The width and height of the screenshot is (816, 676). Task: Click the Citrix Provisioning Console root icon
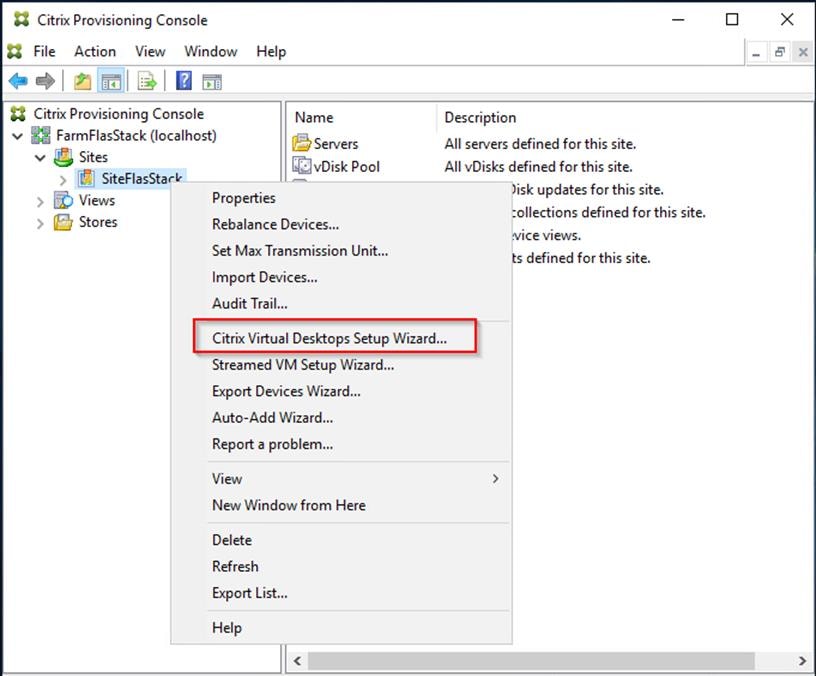tap(17, 113)
